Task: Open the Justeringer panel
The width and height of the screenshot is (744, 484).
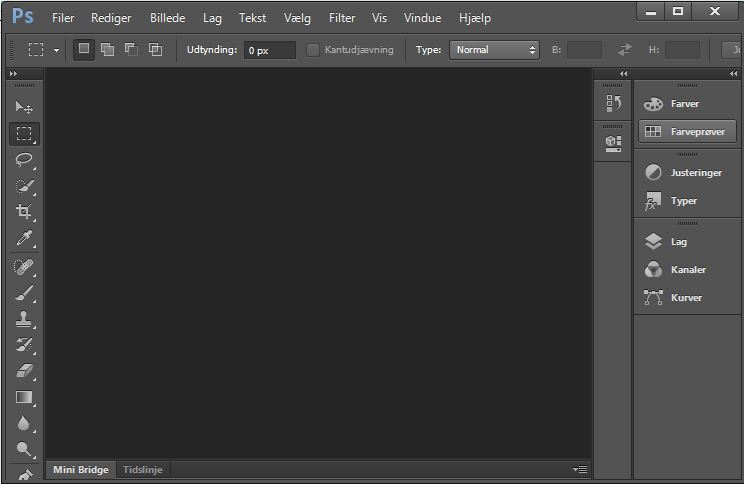Action: coord(687,173)
